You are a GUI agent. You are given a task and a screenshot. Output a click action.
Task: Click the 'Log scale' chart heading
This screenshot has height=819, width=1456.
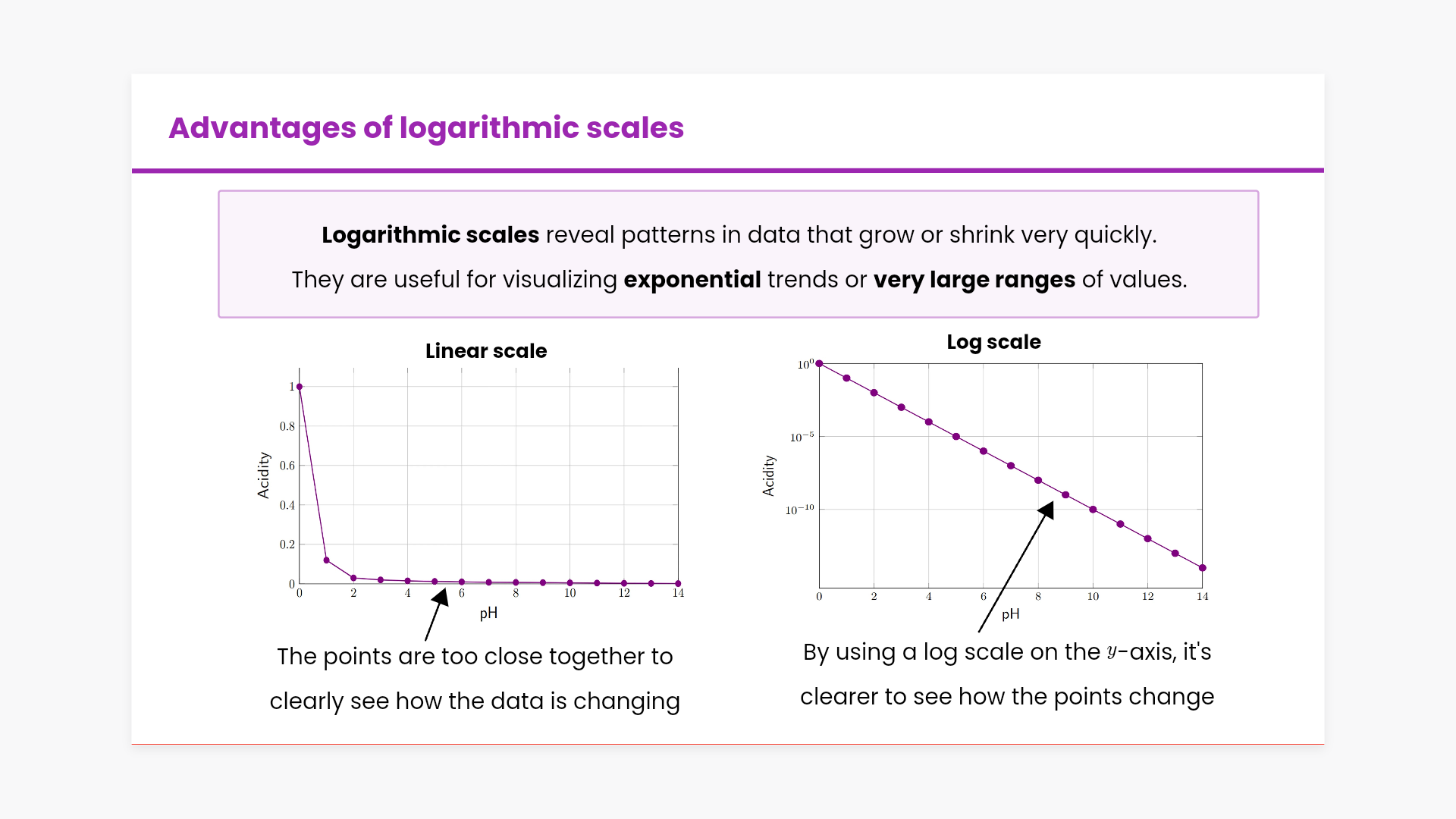(x=993, y=342)
